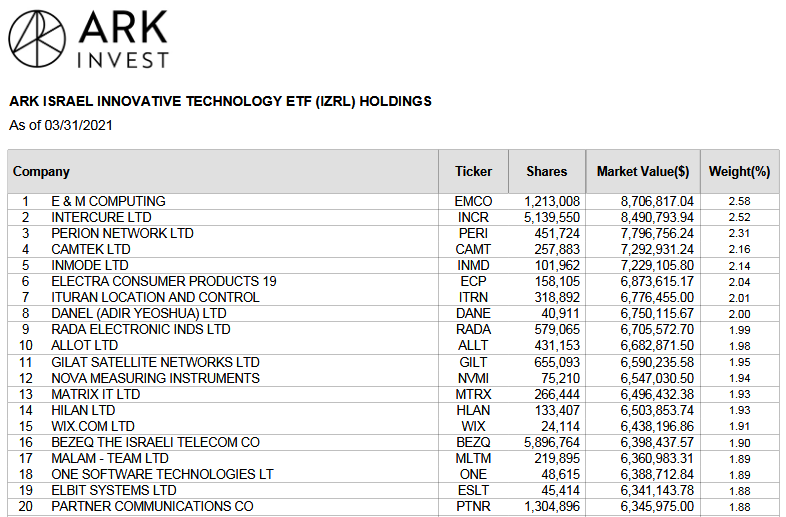Click the ITRN ticker cell
786x517 pixels.
coord(473,297)
